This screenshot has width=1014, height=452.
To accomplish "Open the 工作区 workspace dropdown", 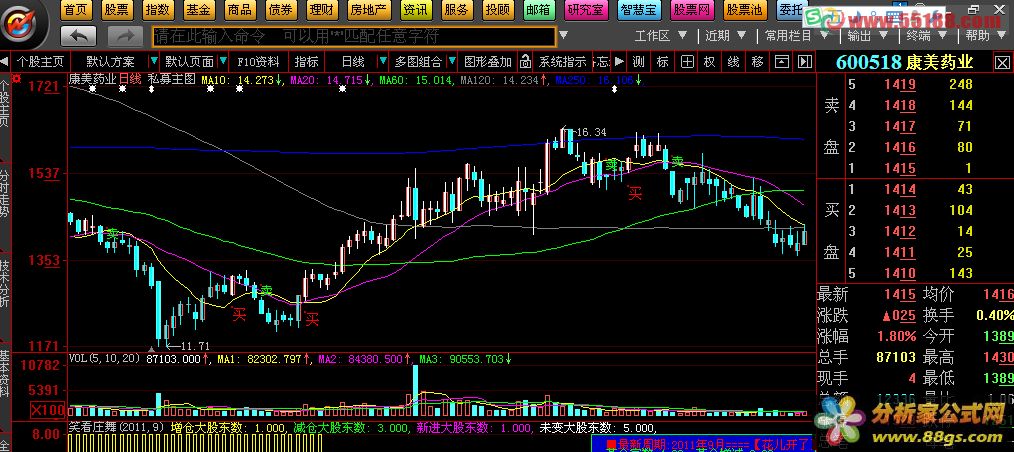I will tap(660, 36).
